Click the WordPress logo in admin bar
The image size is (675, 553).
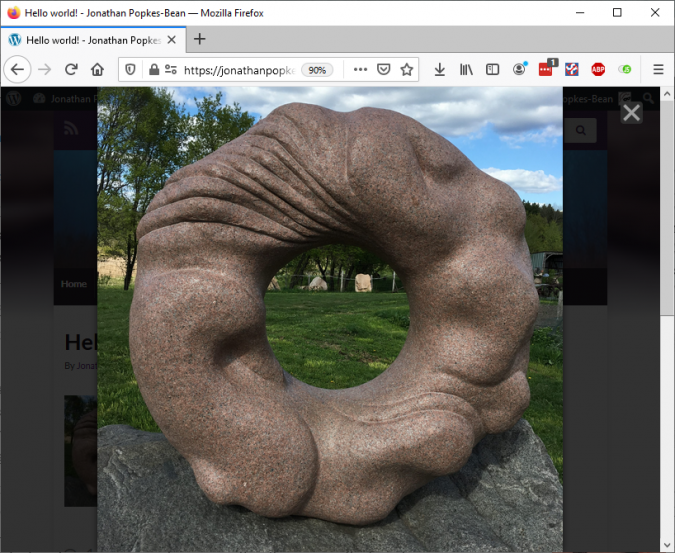14,99
